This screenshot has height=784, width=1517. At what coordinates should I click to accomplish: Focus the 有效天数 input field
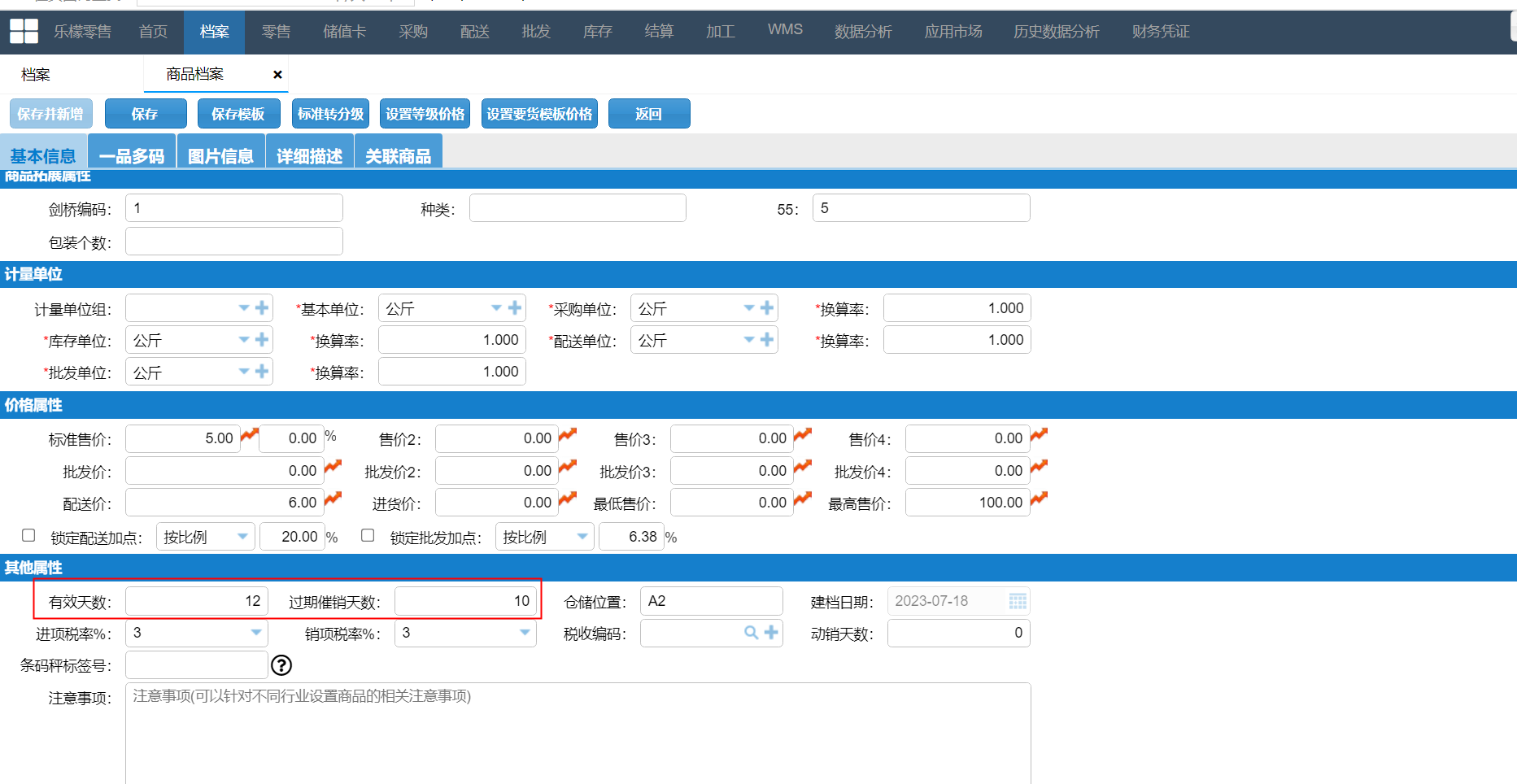pos(196,601)
